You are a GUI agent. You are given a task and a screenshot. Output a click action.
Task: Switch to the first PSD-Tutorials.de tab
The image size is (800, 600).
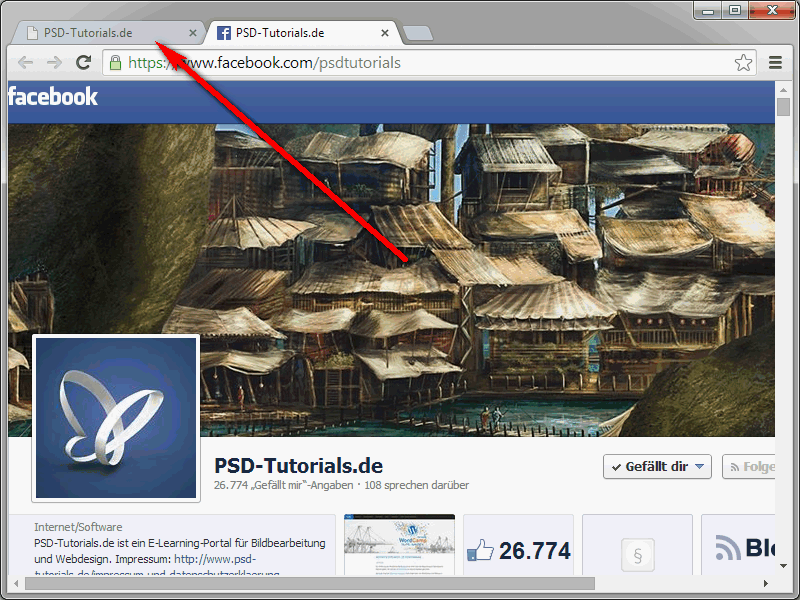pos(105,33)
